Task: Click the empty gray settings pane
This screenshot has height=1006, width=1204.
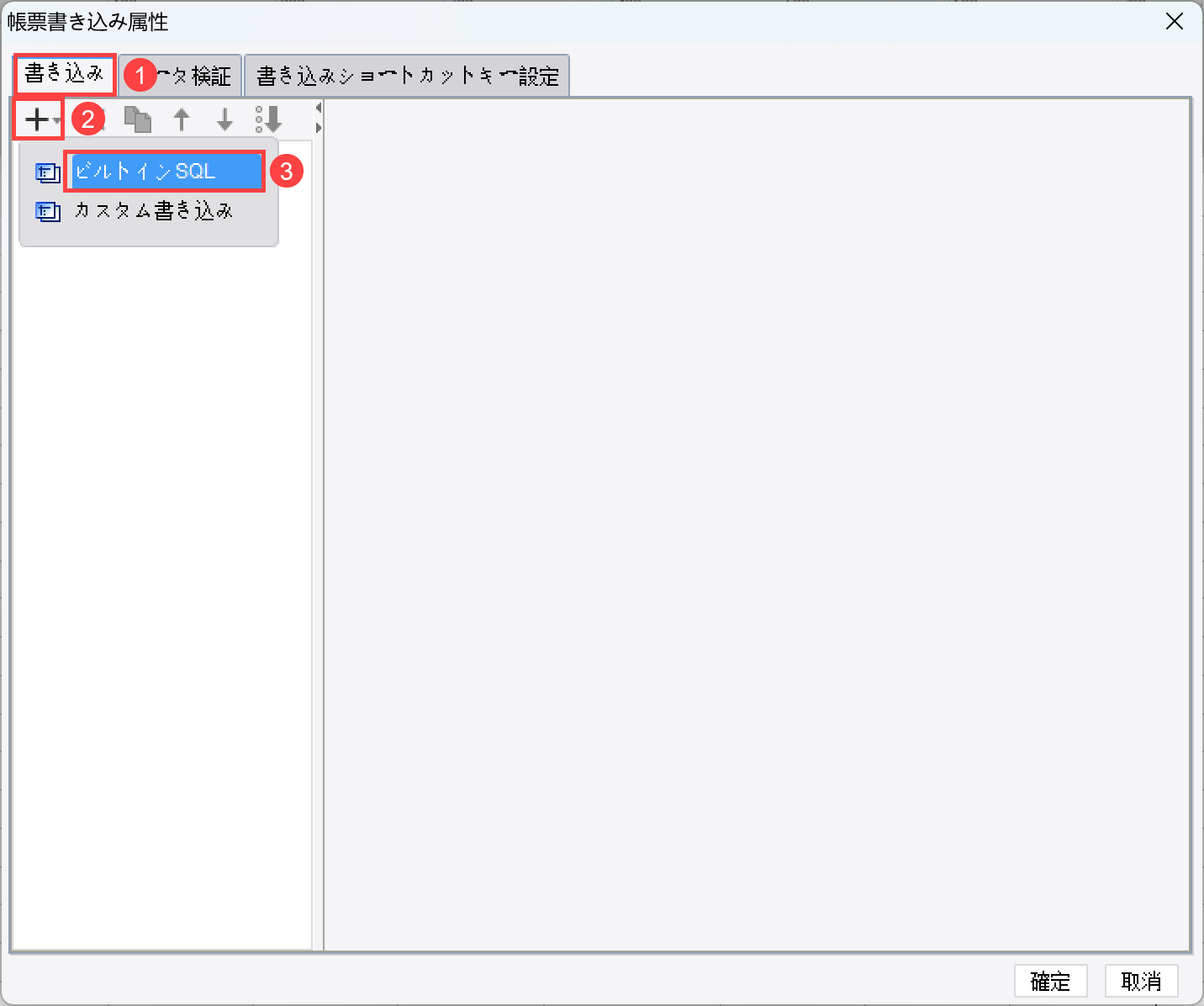Action: 757,524
